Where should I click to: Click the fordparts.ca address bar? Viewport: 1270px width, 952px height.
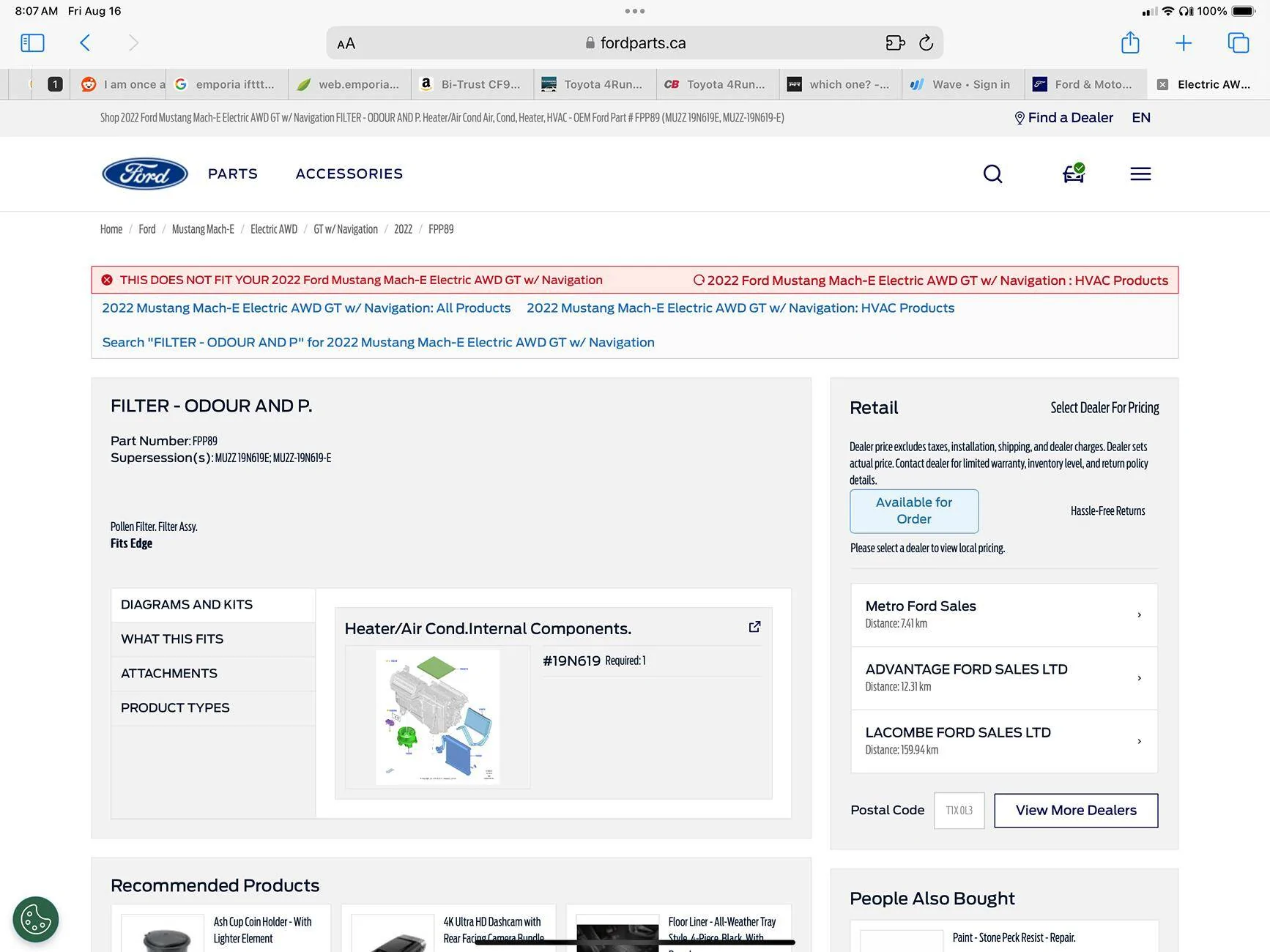(x=635, y=43)
